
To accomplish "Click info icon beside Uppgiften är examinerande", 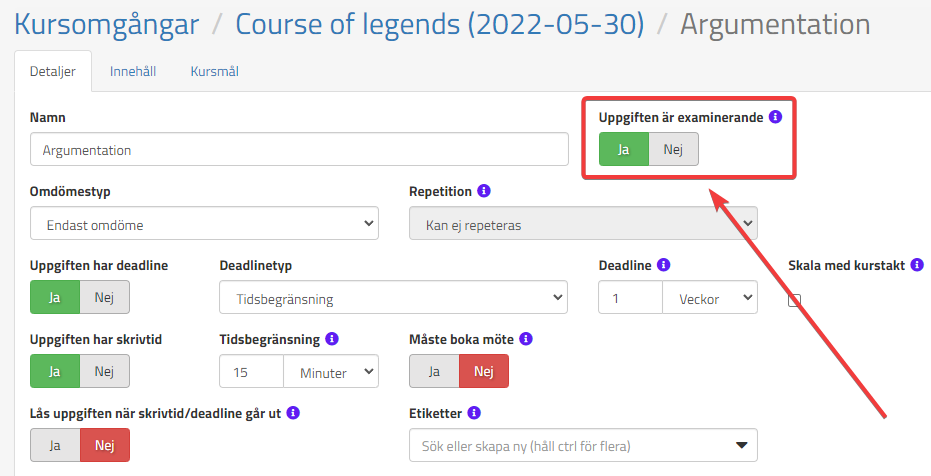I will click(x=775, y=117).
